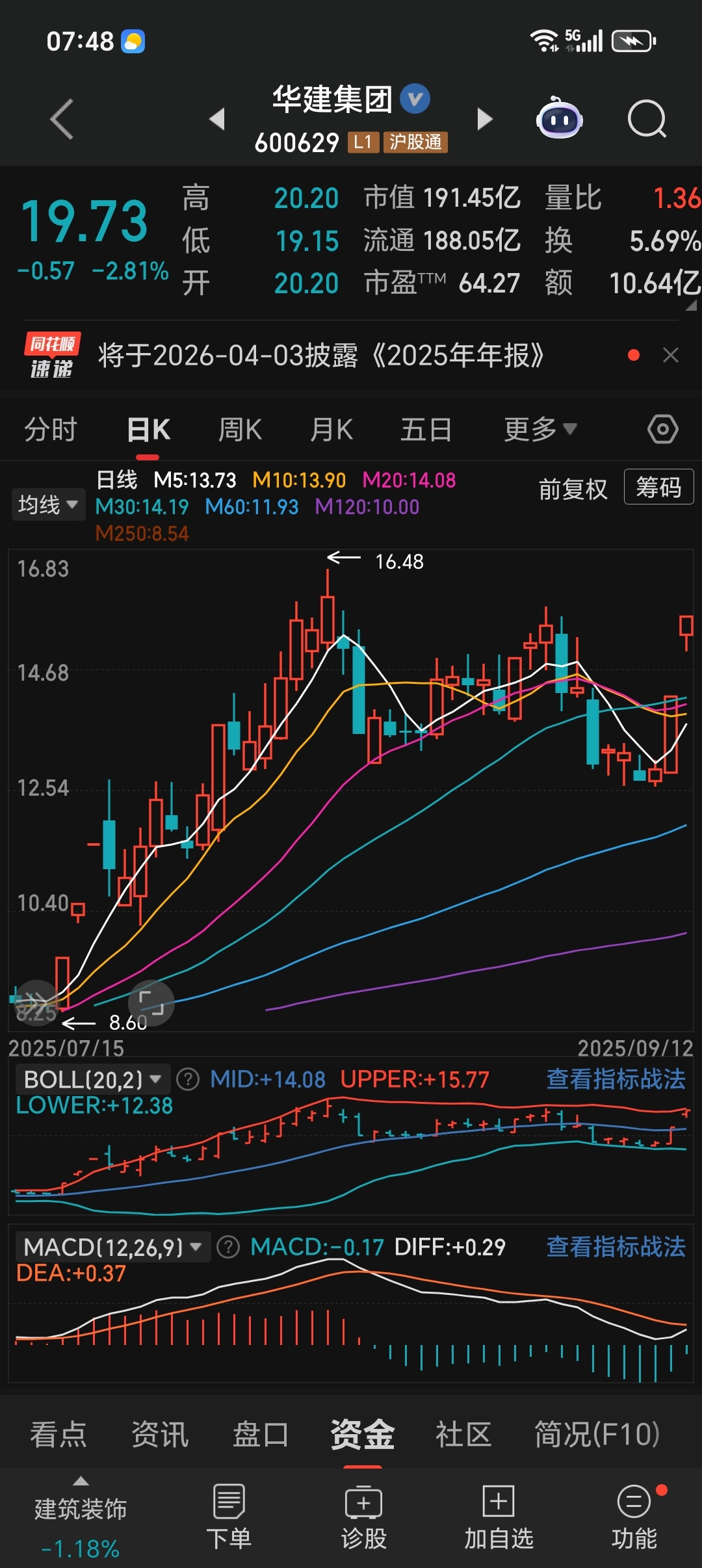
Task: Switch to 五日 five-day chart
Action: [426, 430]
